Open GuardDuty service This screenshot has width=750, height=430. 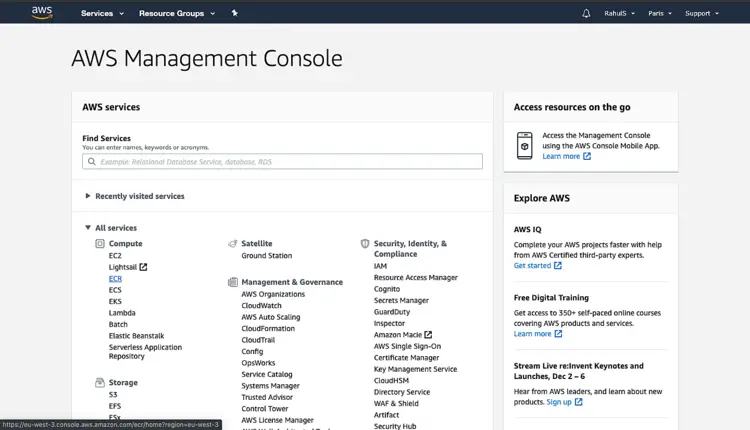392,312
